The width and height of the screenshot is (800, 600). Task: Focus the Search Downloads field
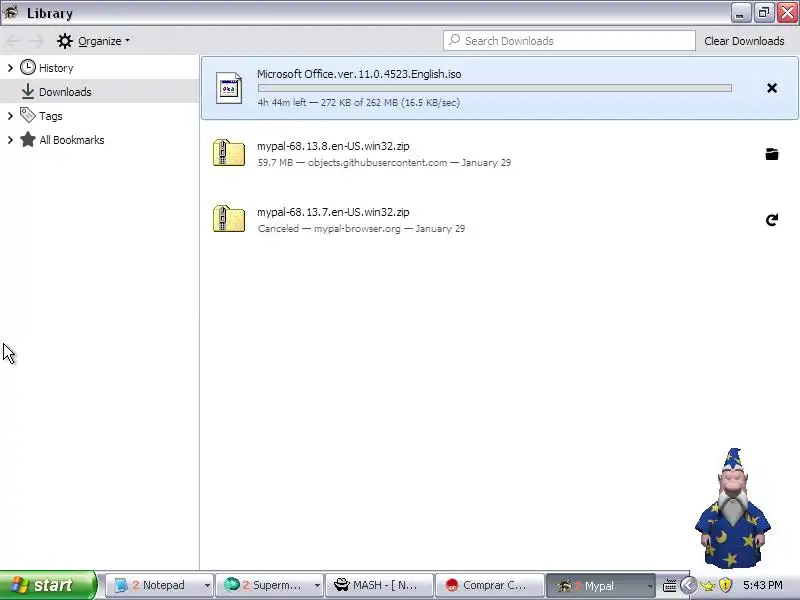pos(569,41)
